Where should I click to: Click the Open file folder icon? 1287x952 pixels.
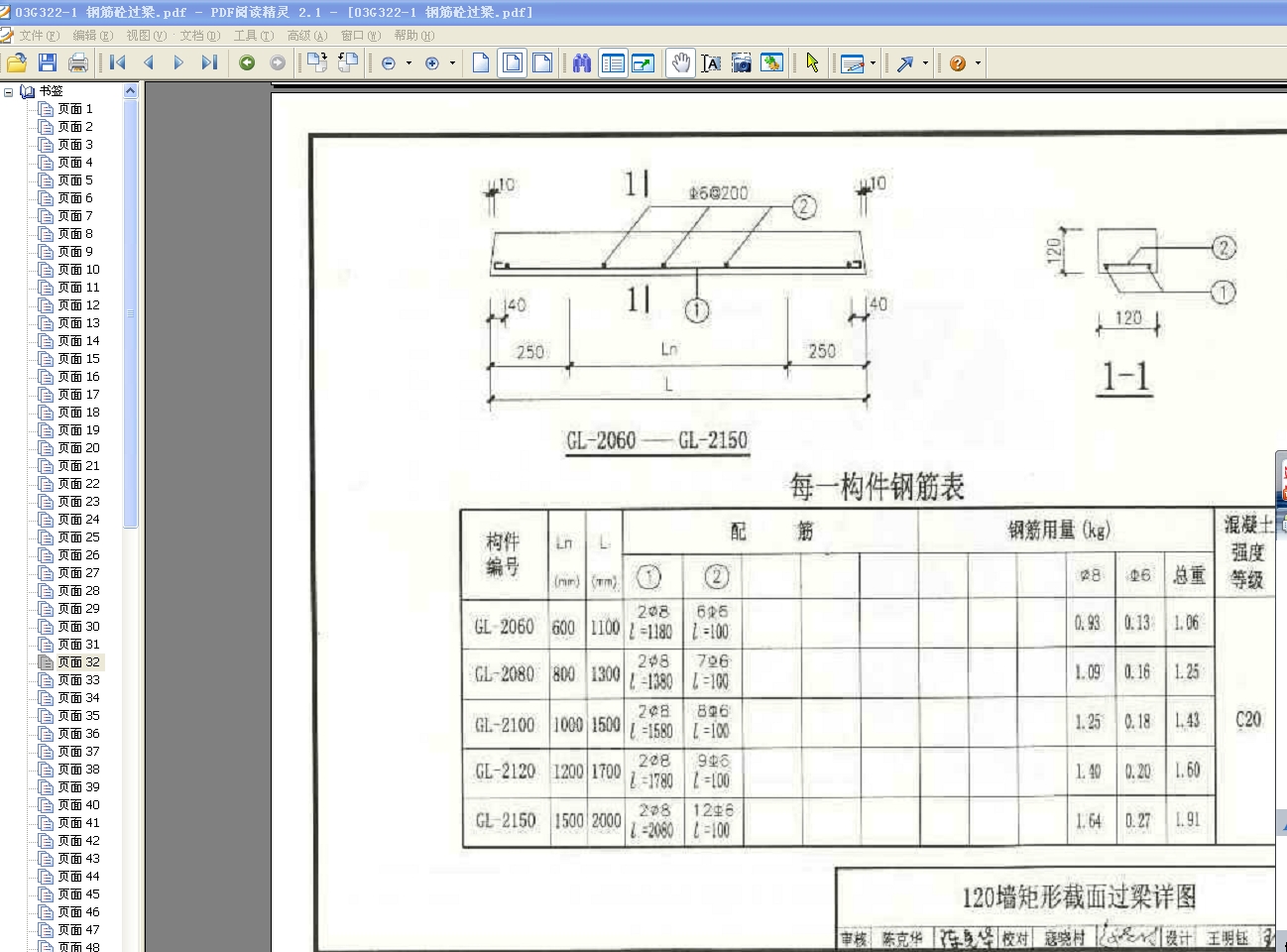pyautogui.click(x=17, y=63)
